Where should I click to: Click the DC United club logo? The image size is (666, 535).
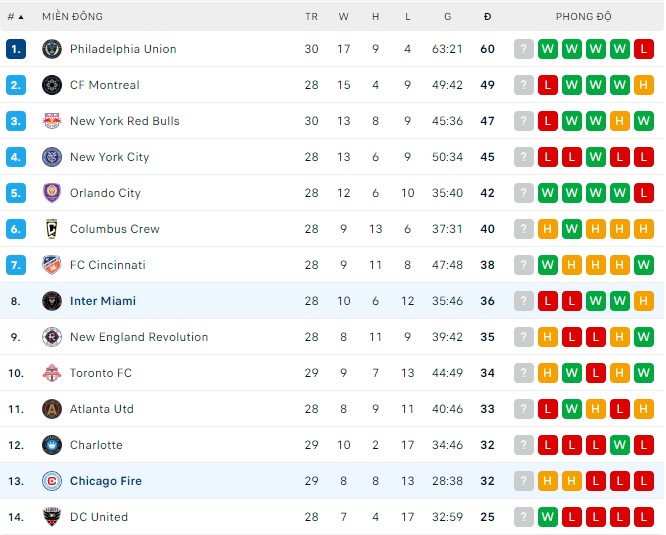(52, 517)
